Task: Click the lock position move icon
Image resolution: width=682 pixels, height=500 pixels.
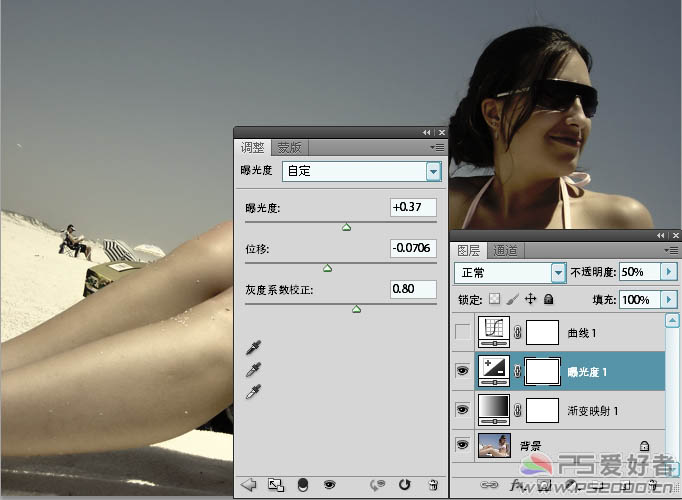Action: 531,299
